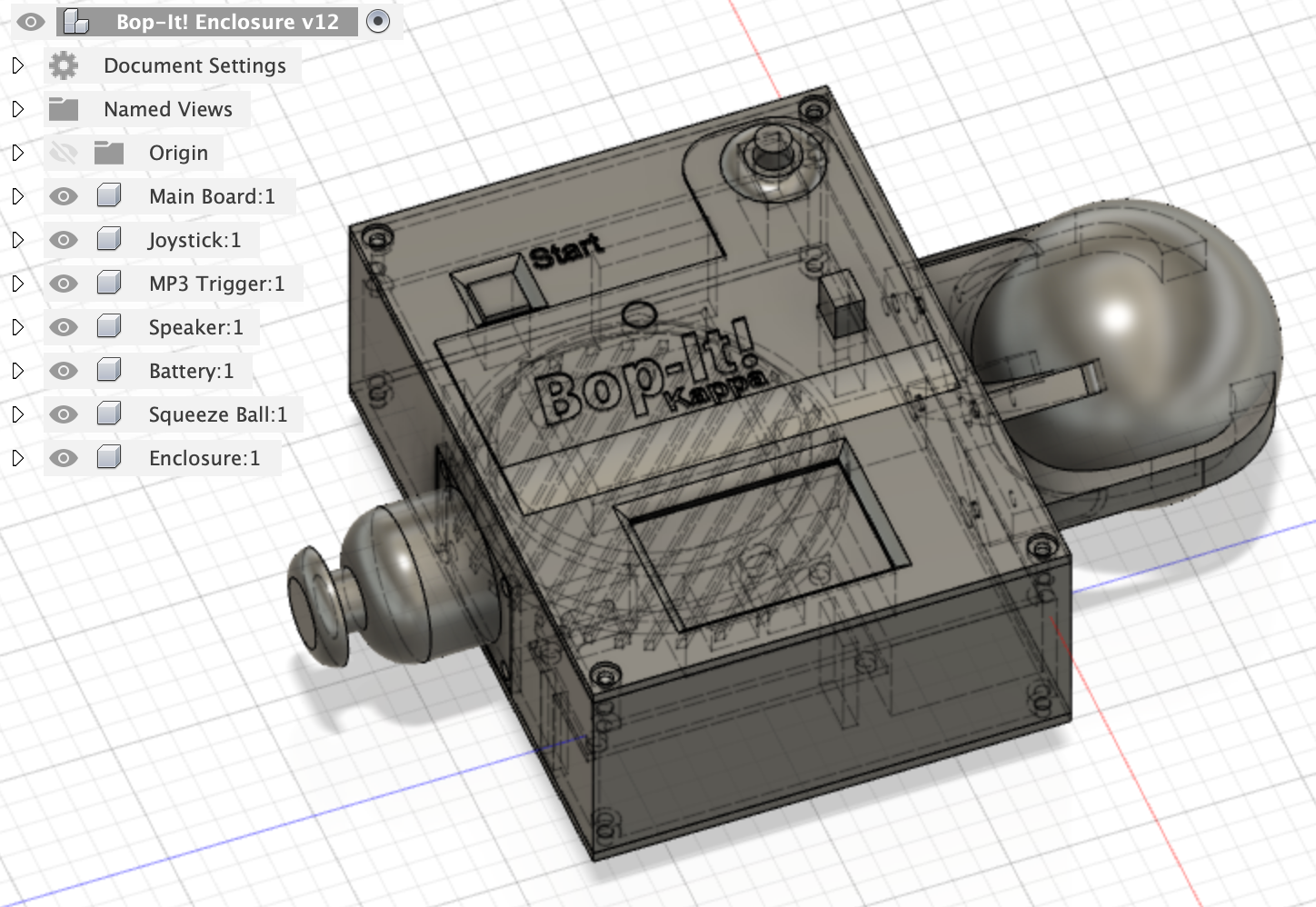Hide the Enclosure:1 component

(x=64, y=458)
